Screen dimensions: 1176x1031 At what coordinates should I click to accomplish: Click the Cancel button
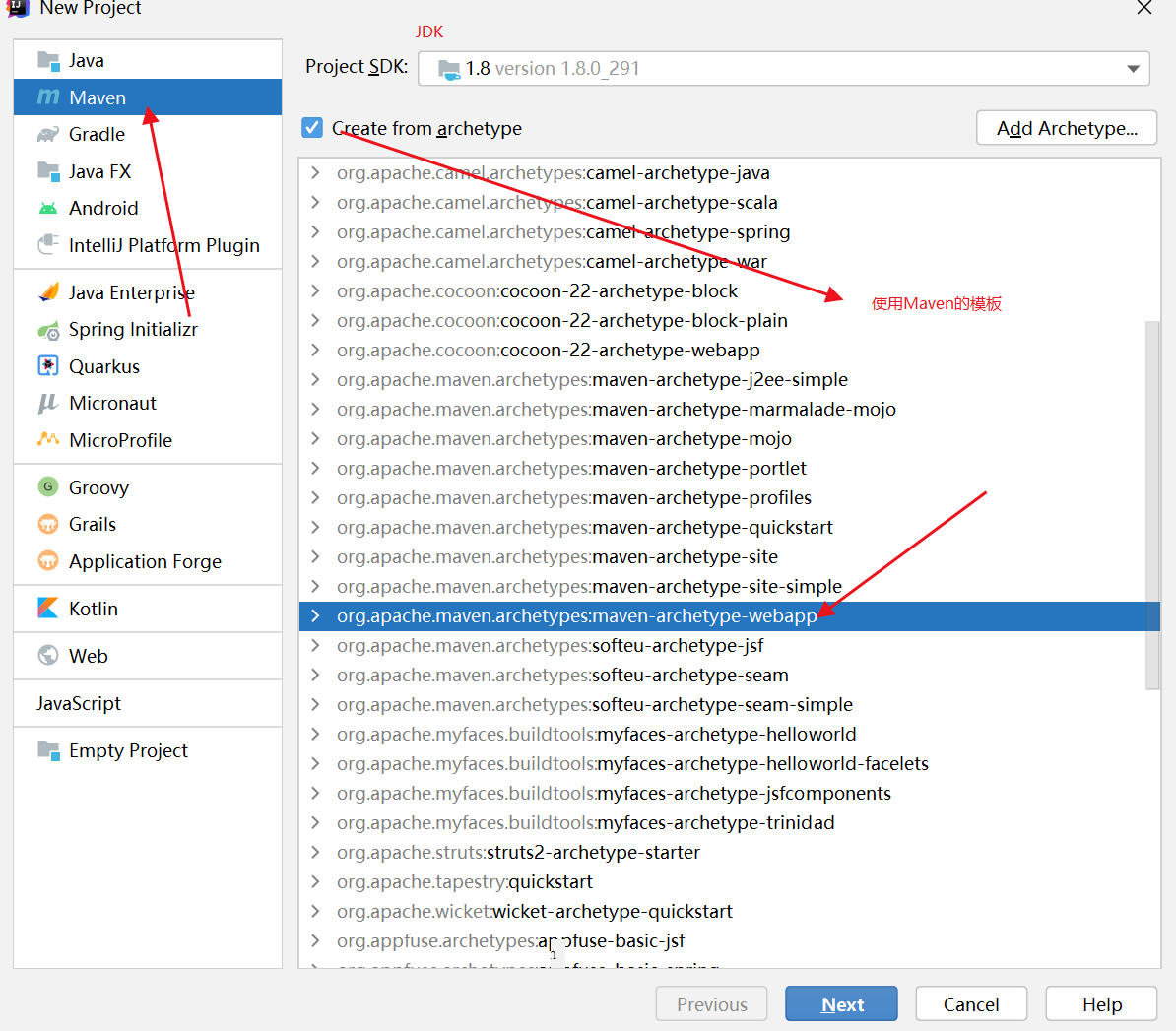click(x=971, y=1004)
